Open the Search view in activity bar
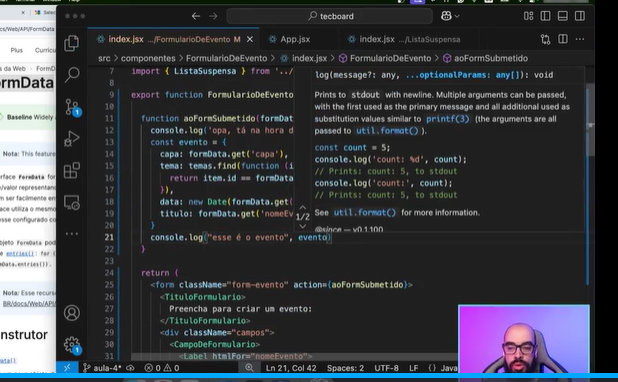This screenshot has height=382, width=618. [72, 75]
